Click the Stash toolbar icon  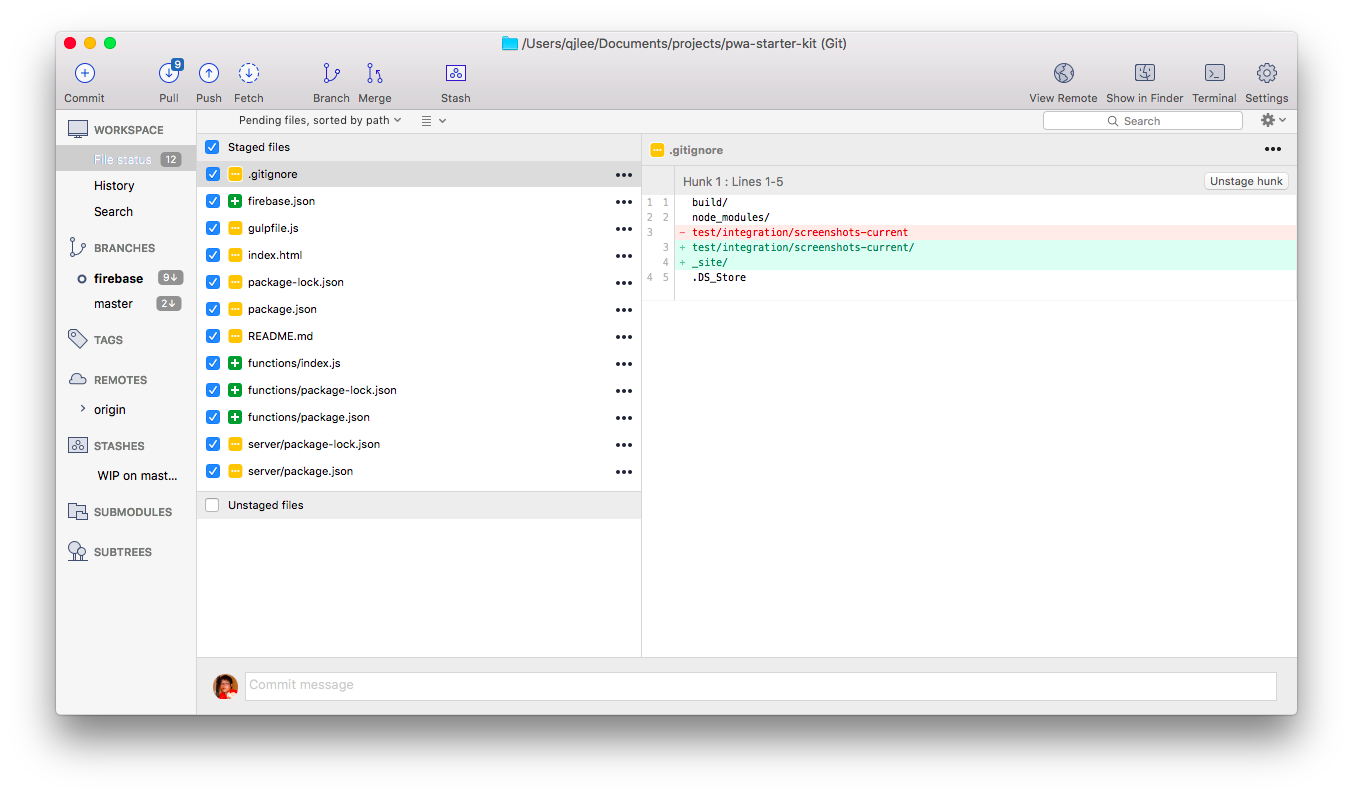point(456,73)
